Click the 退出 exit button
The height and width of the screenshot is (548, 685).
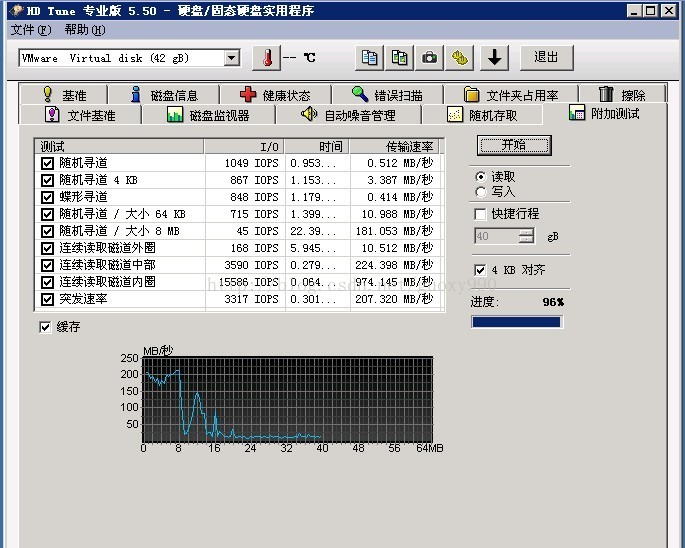tap(547, 58)
